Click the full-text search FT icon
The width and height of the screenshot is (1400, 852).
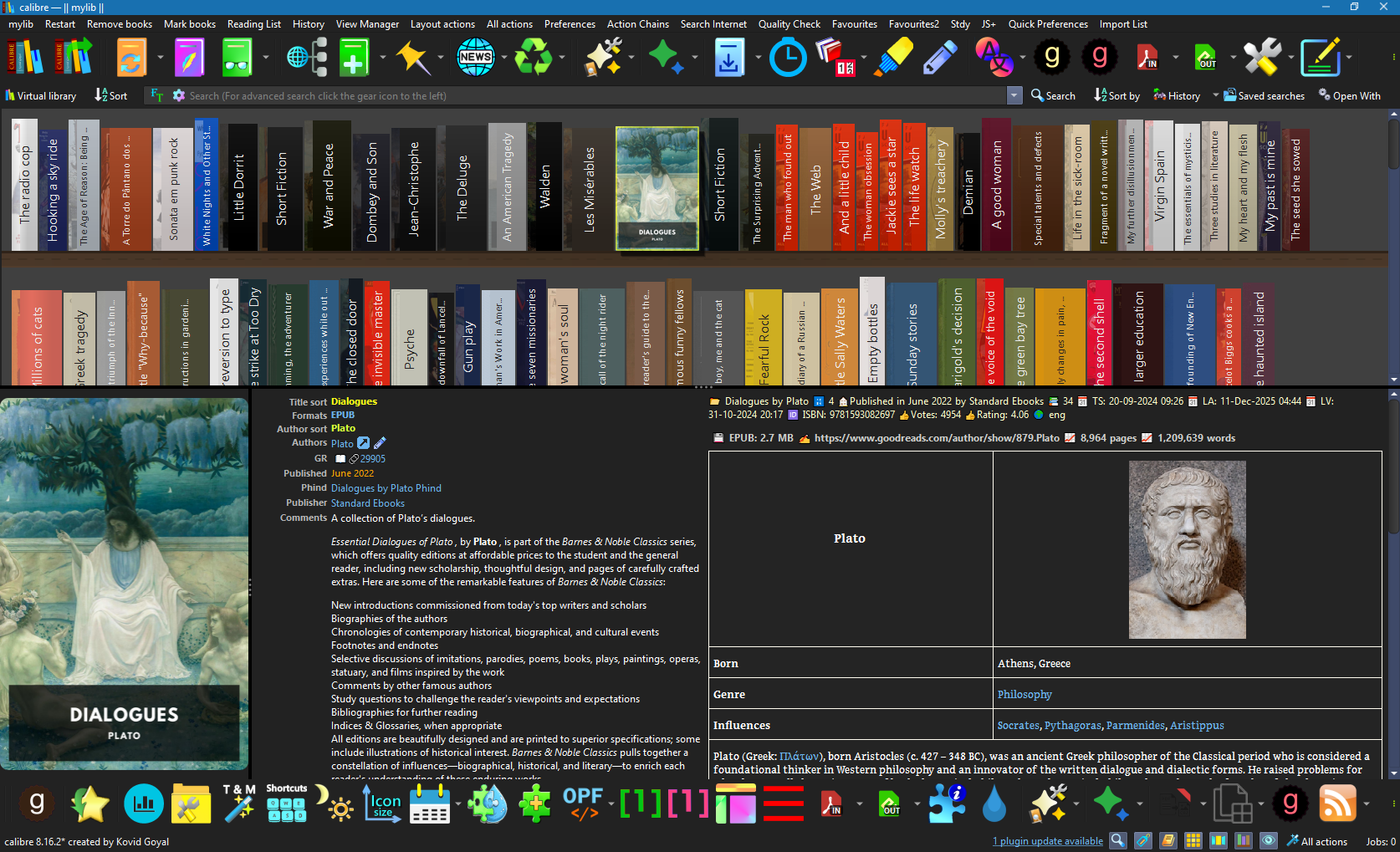click(x=156, y=95)
